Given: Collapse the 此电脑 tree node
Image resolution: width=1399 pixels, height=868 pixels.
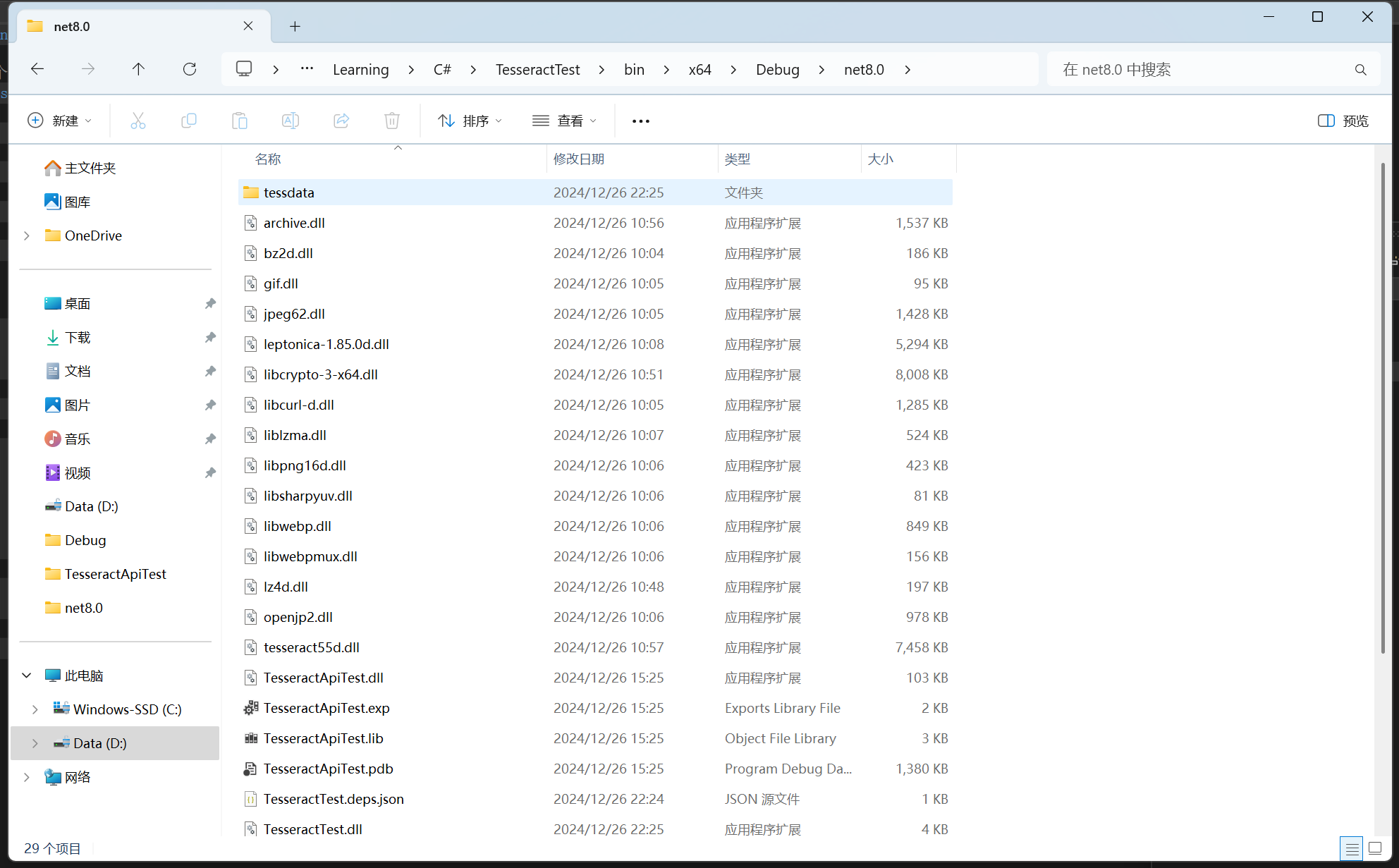Looking at the screenshot, I should pyautogui.click(x=27, y=676).
